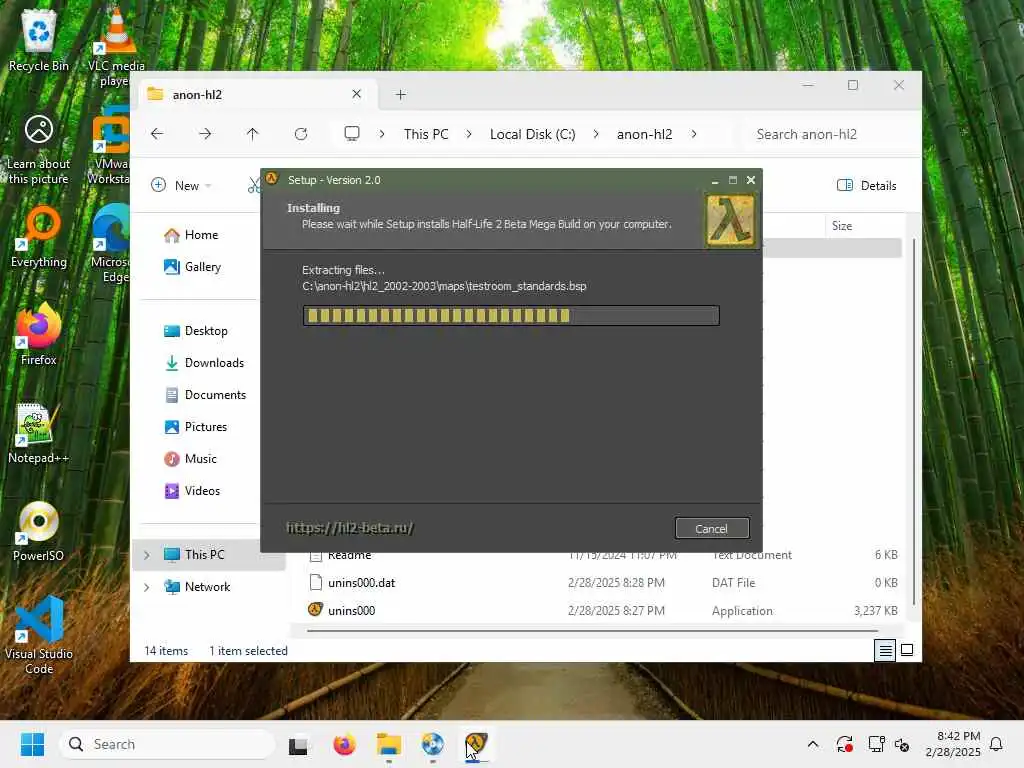Screen dimensions: 1024x768
Task: Go back in File Explorer
Action: [157, 134]
